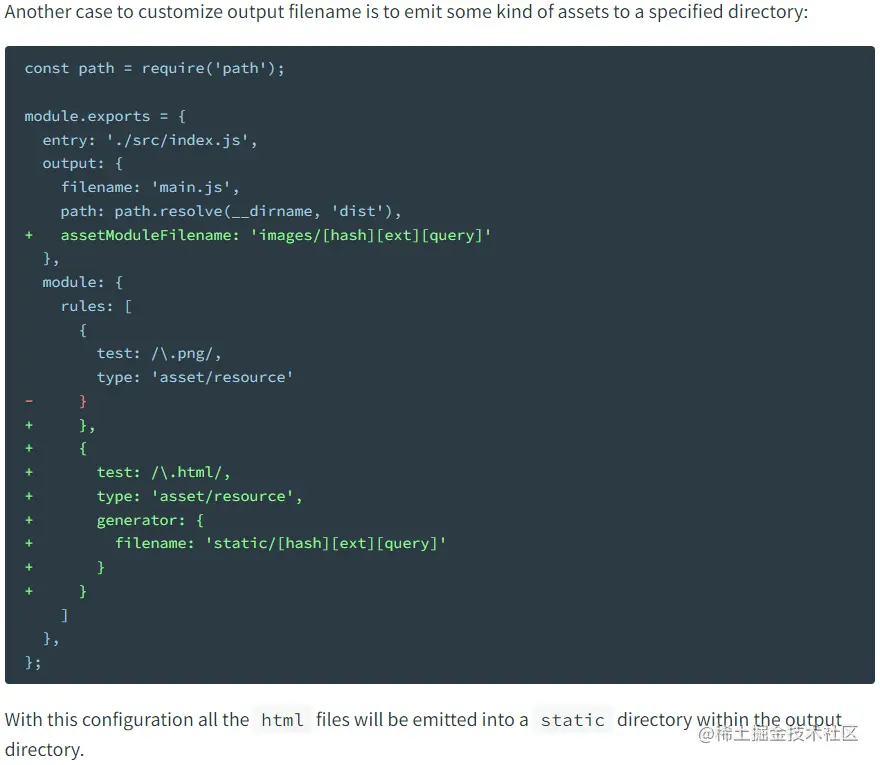Click the type: 'asset/resource' line without trailing comma

[195, 377]
